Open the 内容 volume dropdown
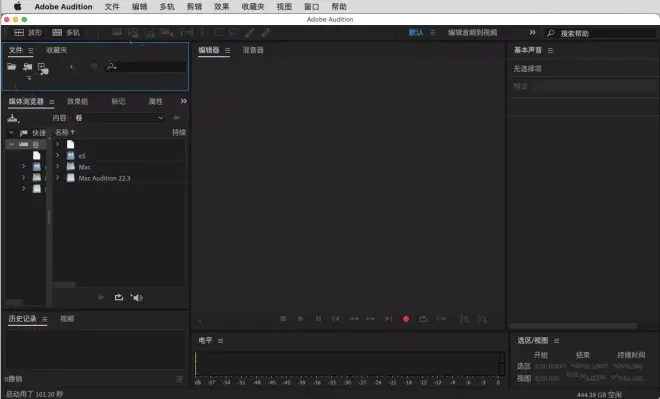This screenshot has height=399, width=660. (x=119, y=118)
